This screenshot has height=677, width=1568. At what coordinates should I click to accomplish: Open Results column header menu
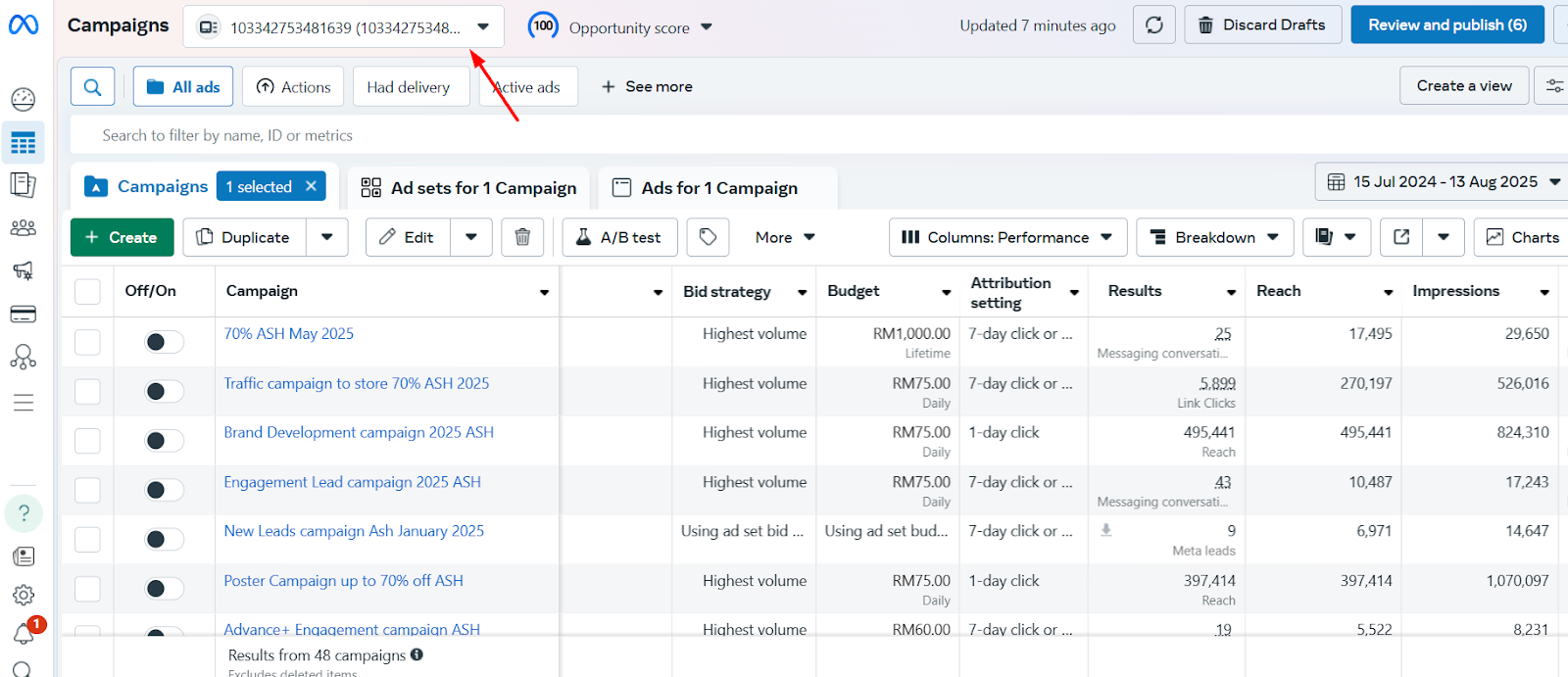[x=1231, y=292]
